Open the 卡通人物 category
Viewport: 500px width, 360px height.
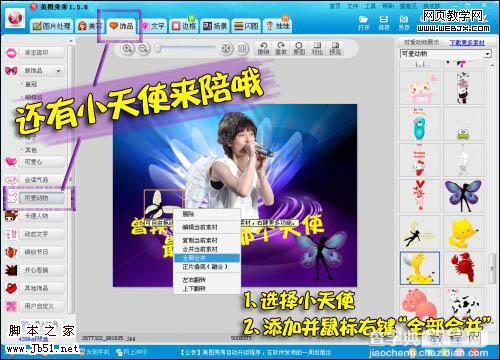click(41, 216)
